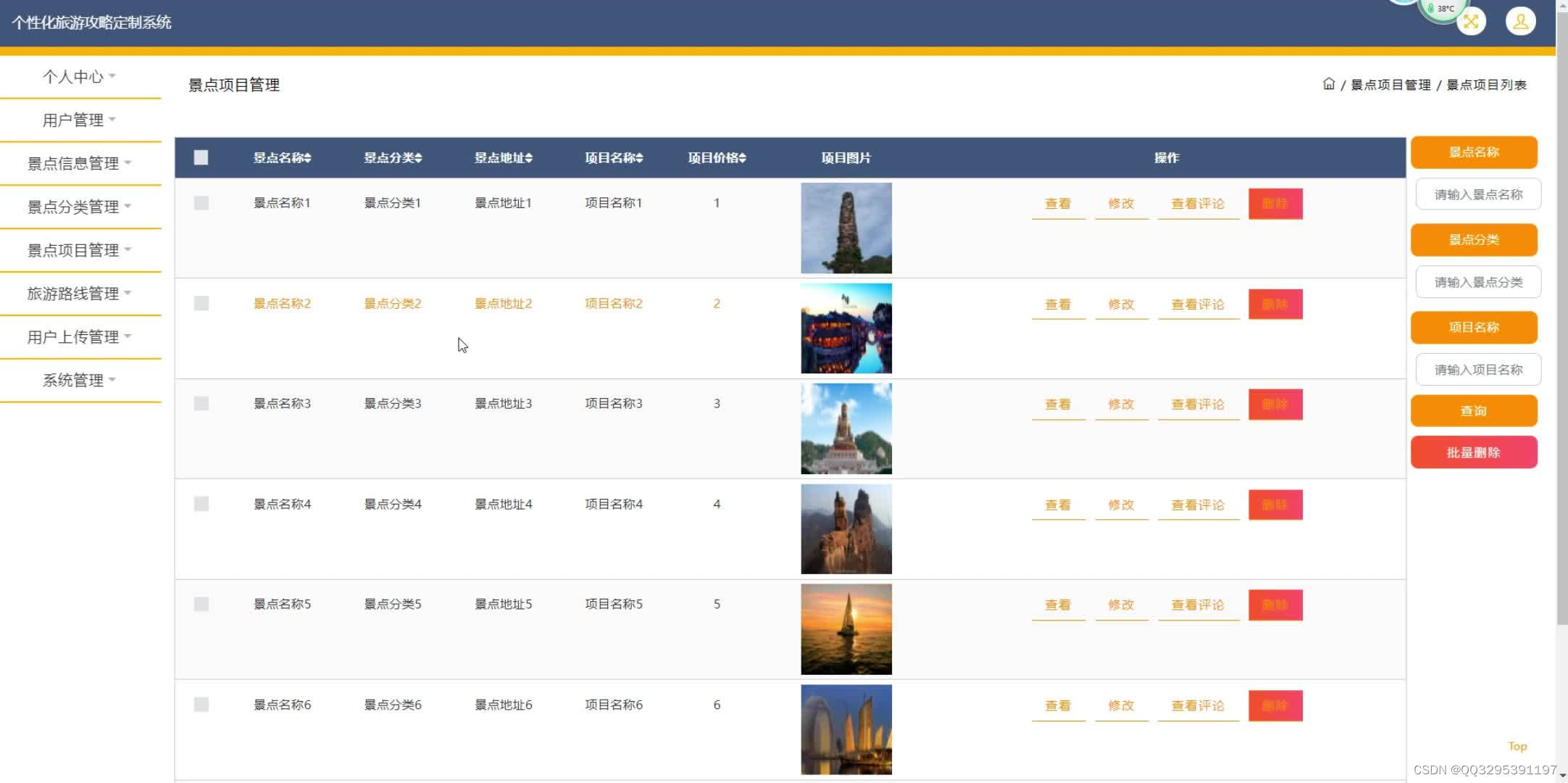The width and height of the screenshot is (1568, 783).
Task: Focus the 请输入景点分类 input field
Action: pyautogui.click(x=1478, y=282)
